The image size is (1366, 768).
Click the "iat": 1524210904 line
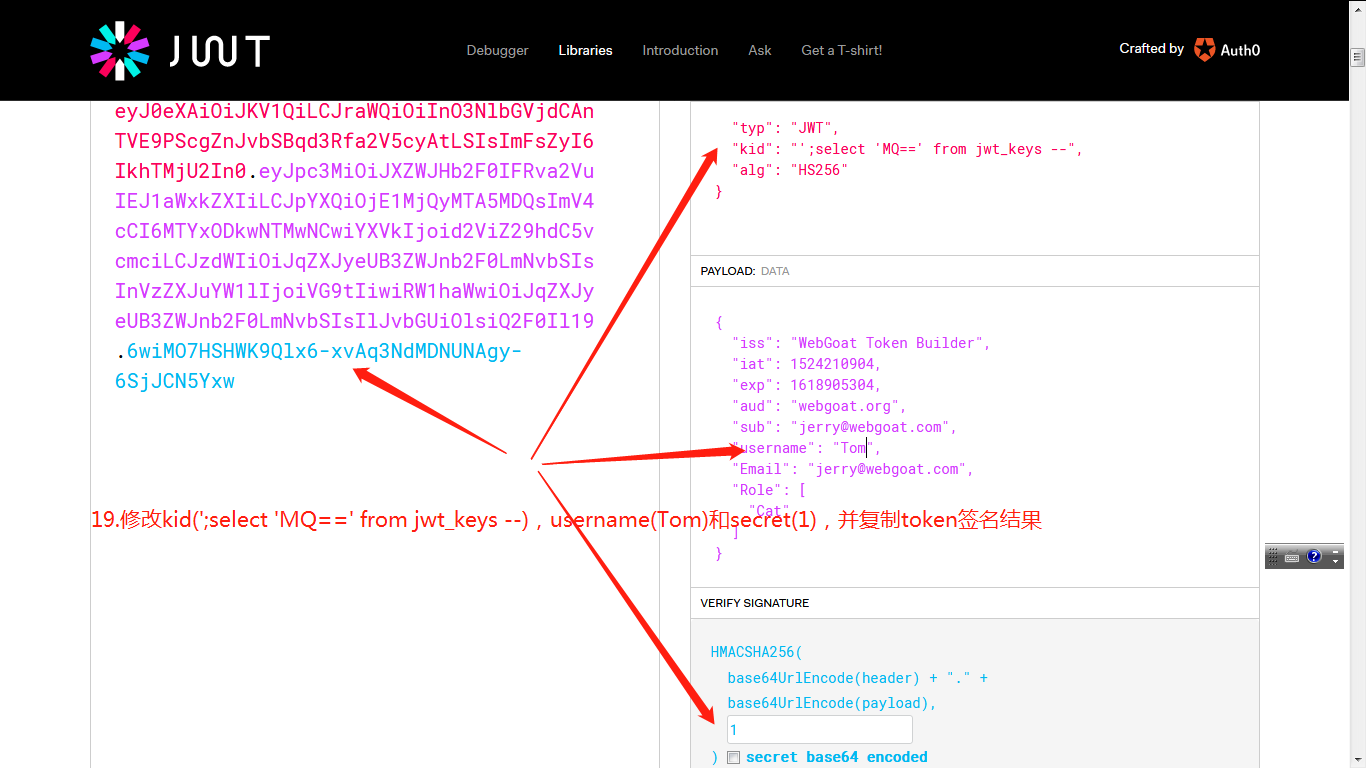point(807,364)
